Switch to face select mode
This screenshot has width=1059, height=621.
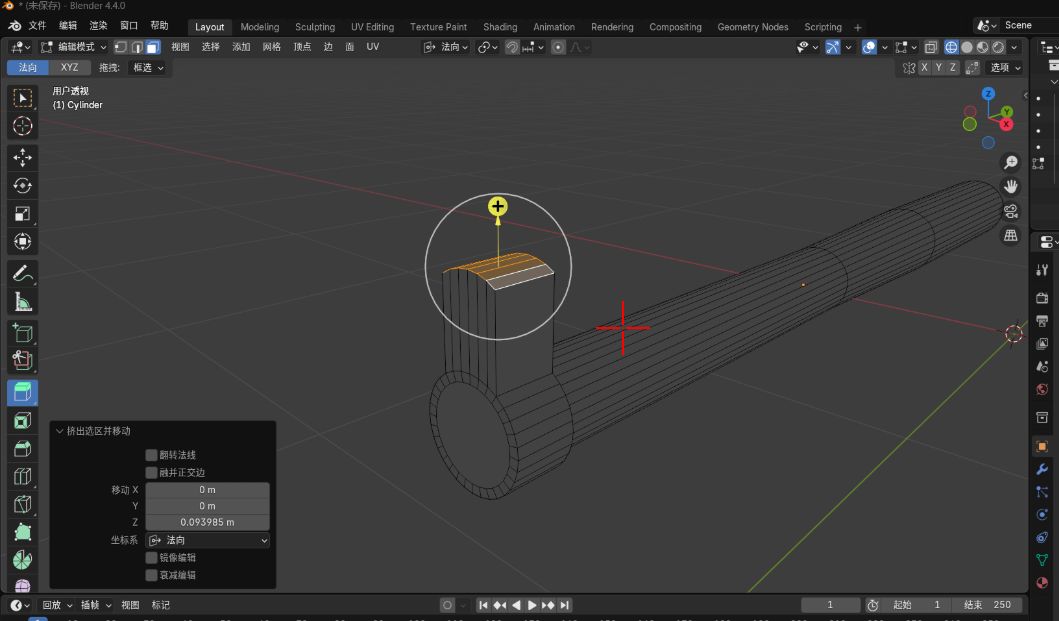tap(152, 47)
